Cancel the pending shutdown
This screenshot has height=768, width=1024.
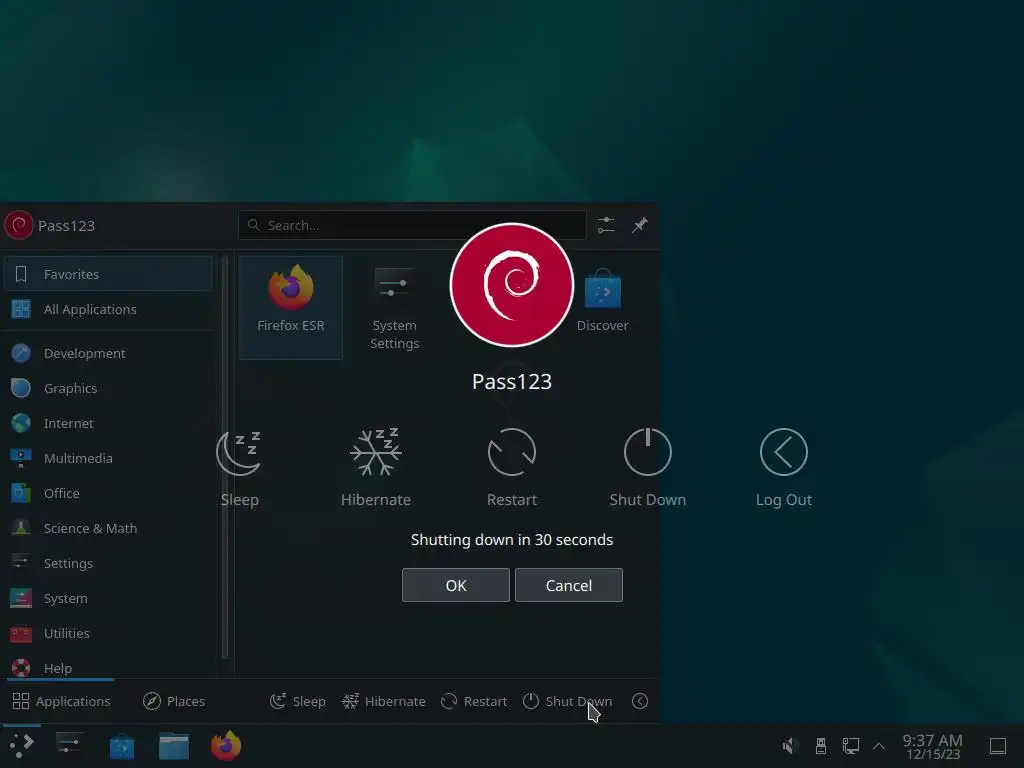pos(569,585)
